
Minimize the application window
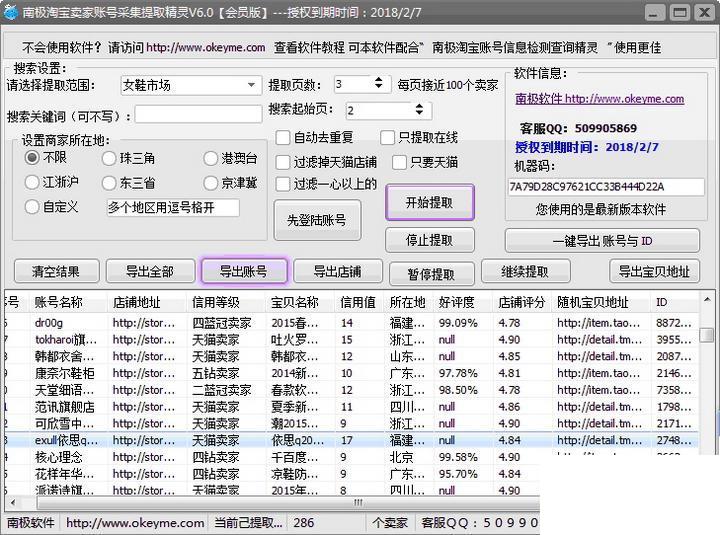654,12
